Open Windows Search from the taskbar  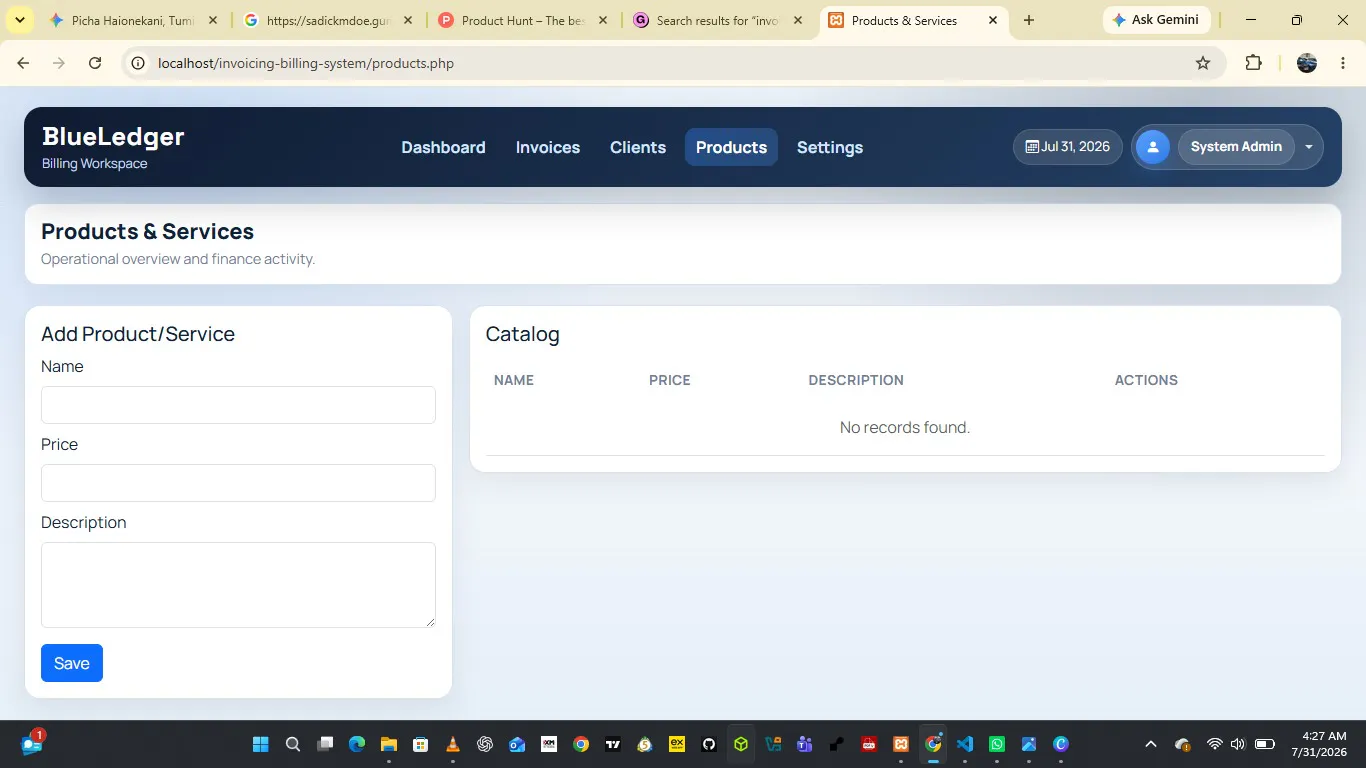(293, 744)
